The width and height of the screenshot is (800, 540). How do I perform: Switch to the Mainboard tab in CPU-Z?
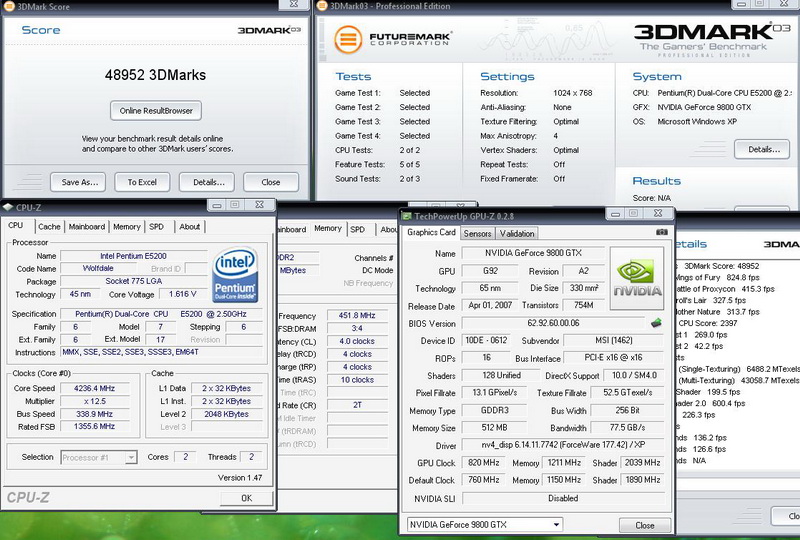click(x=87, y=227)
